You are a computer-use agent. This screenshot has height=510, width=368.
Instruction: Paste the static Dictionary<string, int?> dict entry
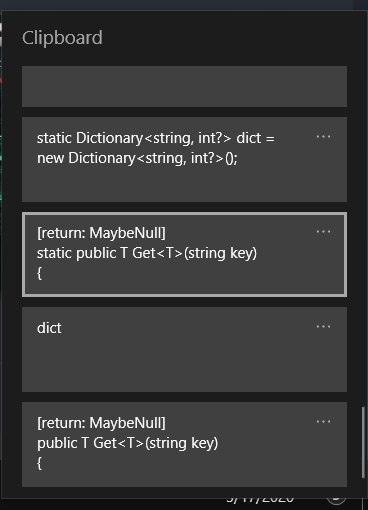pyautogui.click(x=184, y=159)
